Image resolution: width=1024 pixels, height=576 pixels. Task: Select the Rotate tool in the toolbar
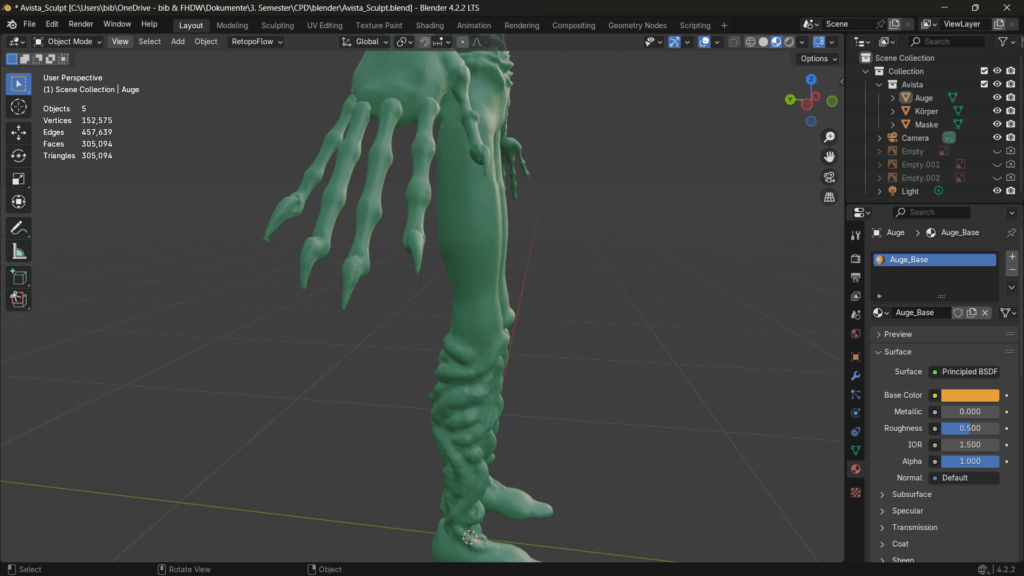[18, 155]
